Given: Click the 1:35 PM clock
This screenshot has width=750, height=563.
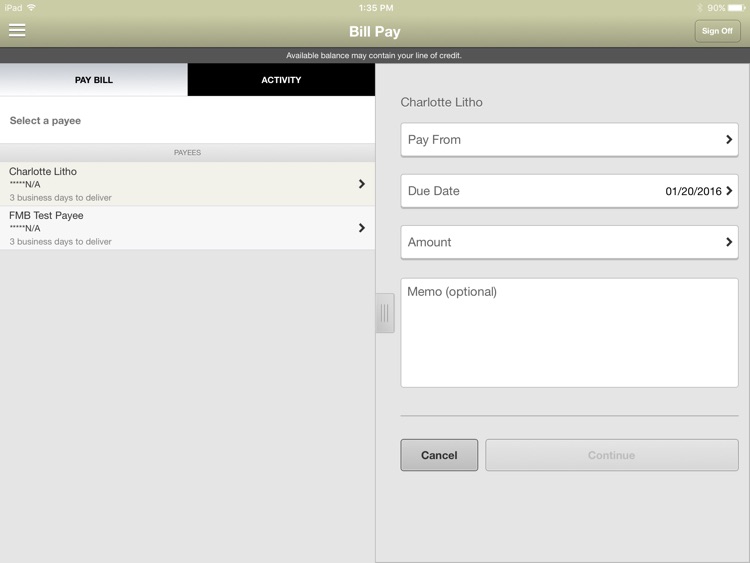Looking at the screenshot, I should 376,8.
